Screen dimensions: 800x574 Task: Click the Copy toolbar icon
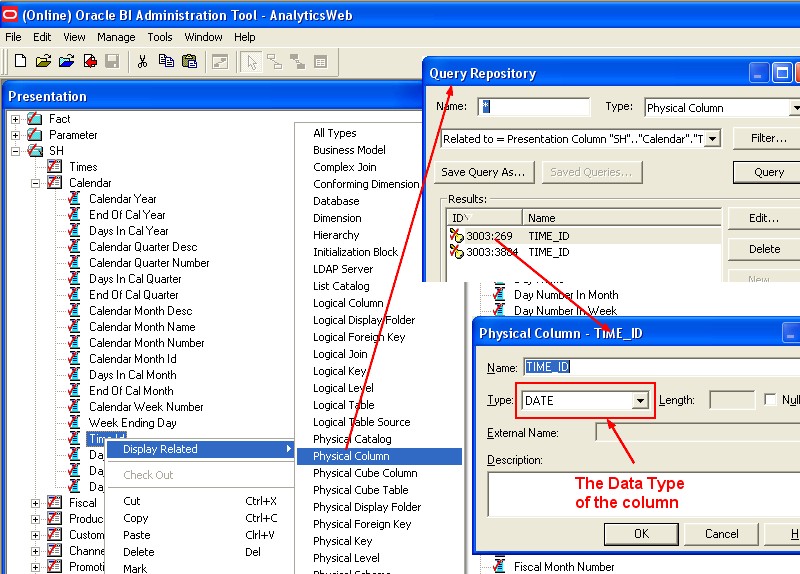click(166, 61)
